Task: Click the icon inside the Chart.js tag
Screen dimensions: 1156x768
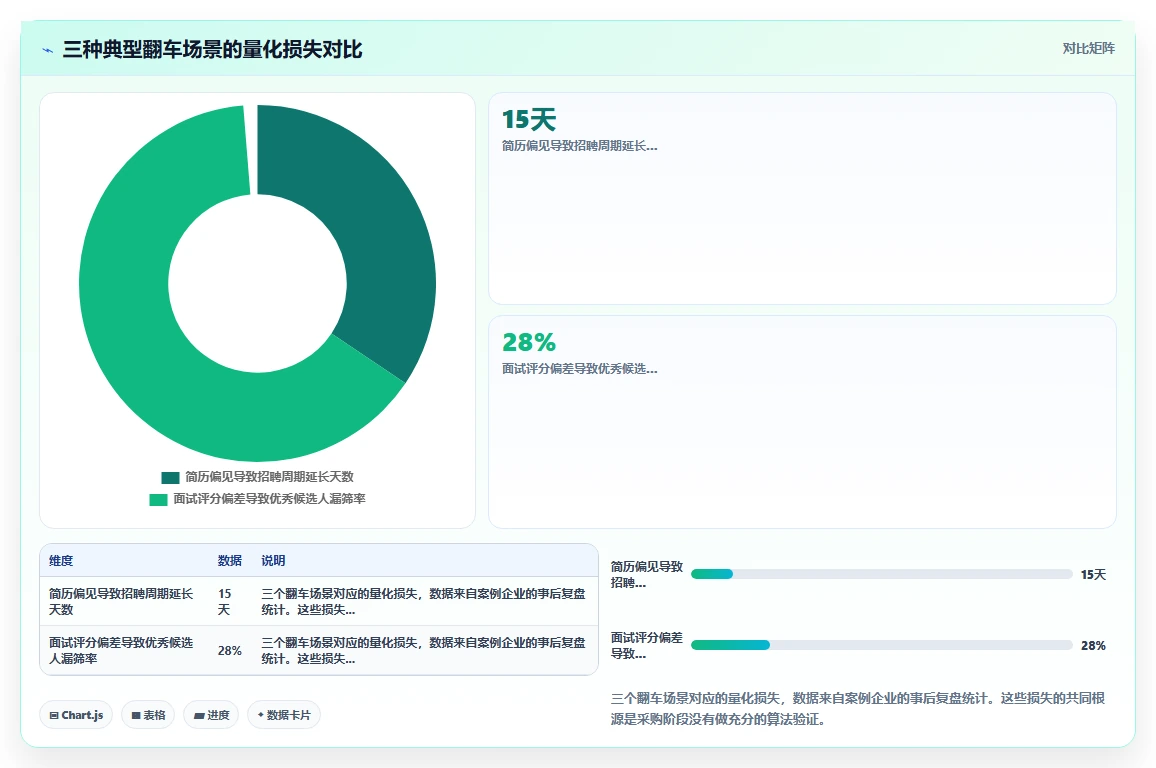Action: coord(54,716)
